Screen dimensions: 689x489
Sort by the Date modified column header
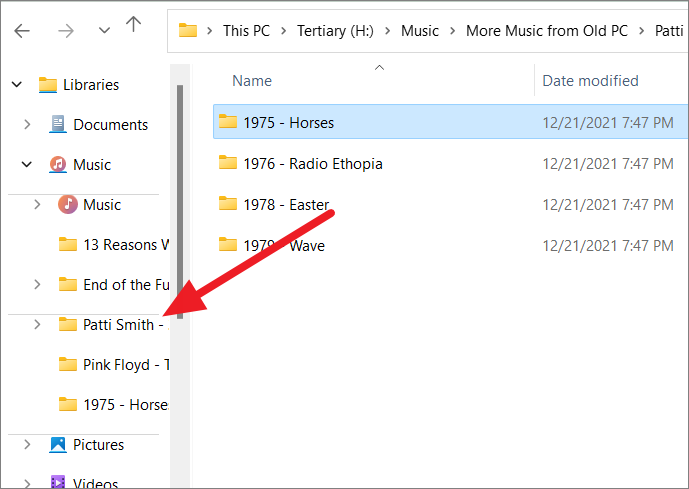tap(590, 81)
